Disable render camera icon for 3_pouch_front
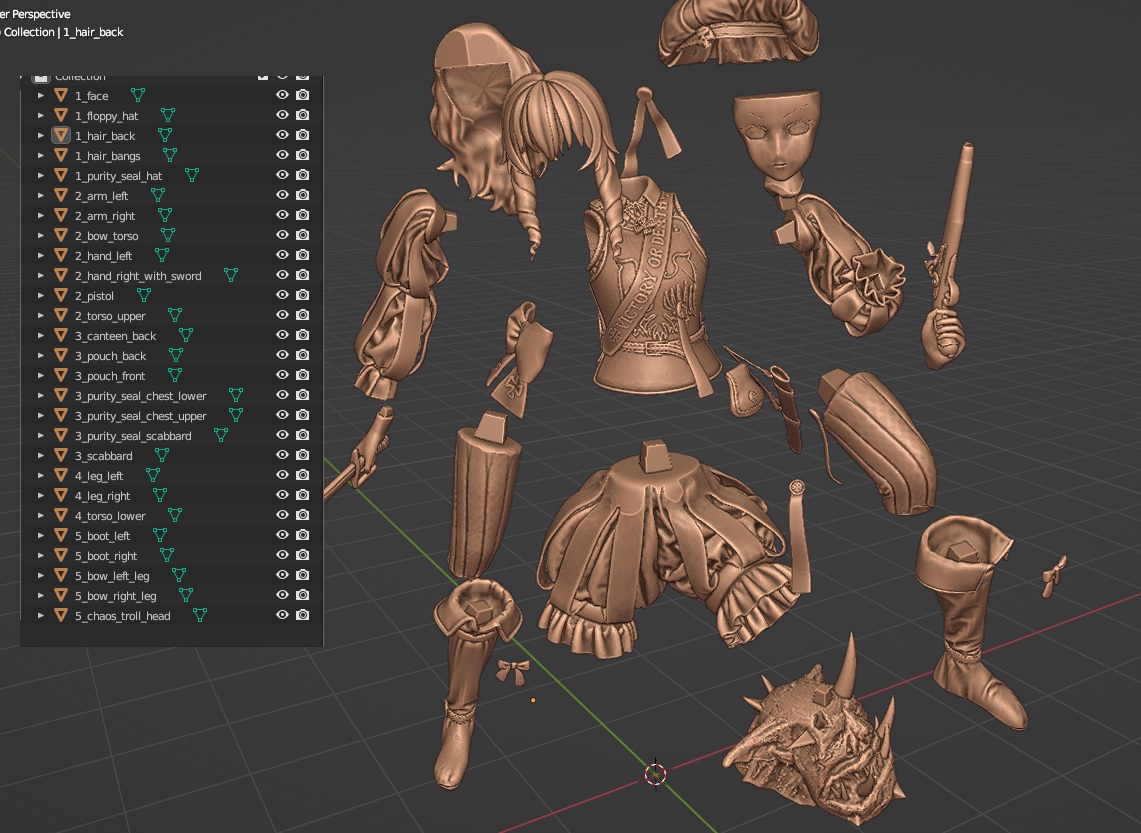Viewport: 1141px width, 833px height. [x=303, y=375]
